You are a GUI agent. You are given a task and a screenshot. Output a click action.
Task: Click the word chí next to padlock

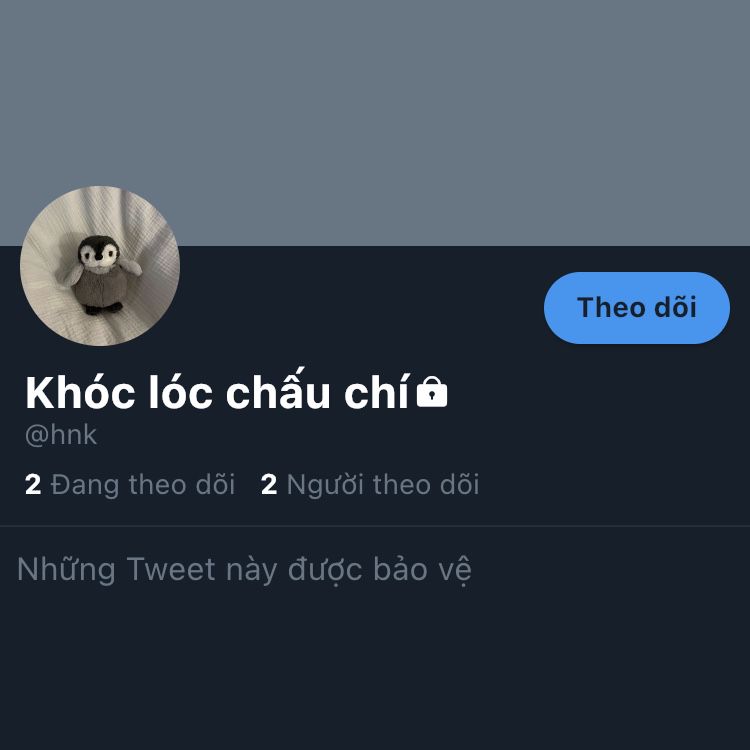point(377,392)
